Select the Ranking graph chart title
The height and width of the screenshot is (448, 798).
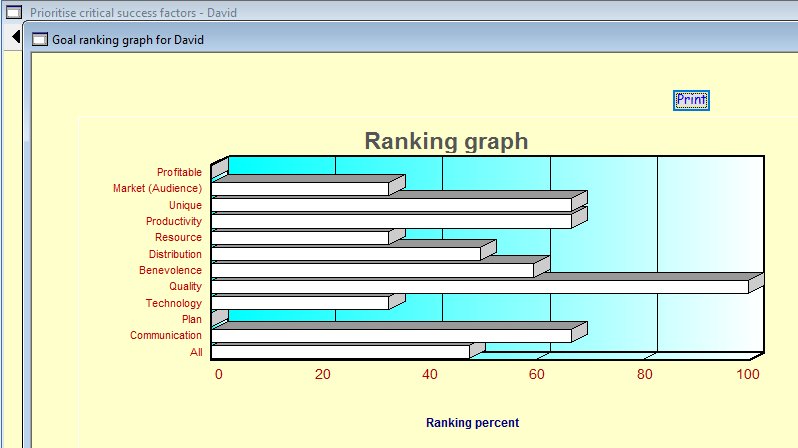coord(446,141)
